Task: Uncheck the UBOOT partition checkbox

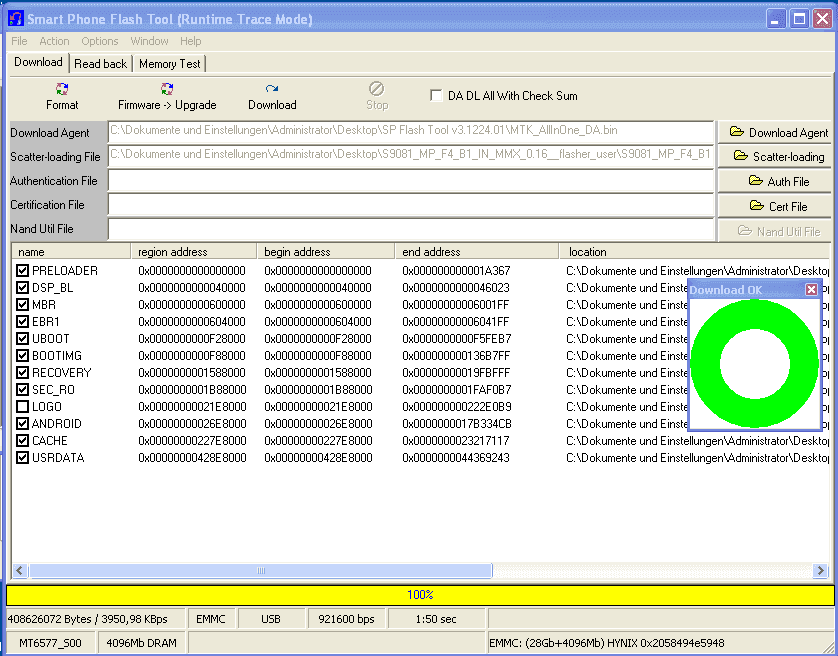Action: 22,338
